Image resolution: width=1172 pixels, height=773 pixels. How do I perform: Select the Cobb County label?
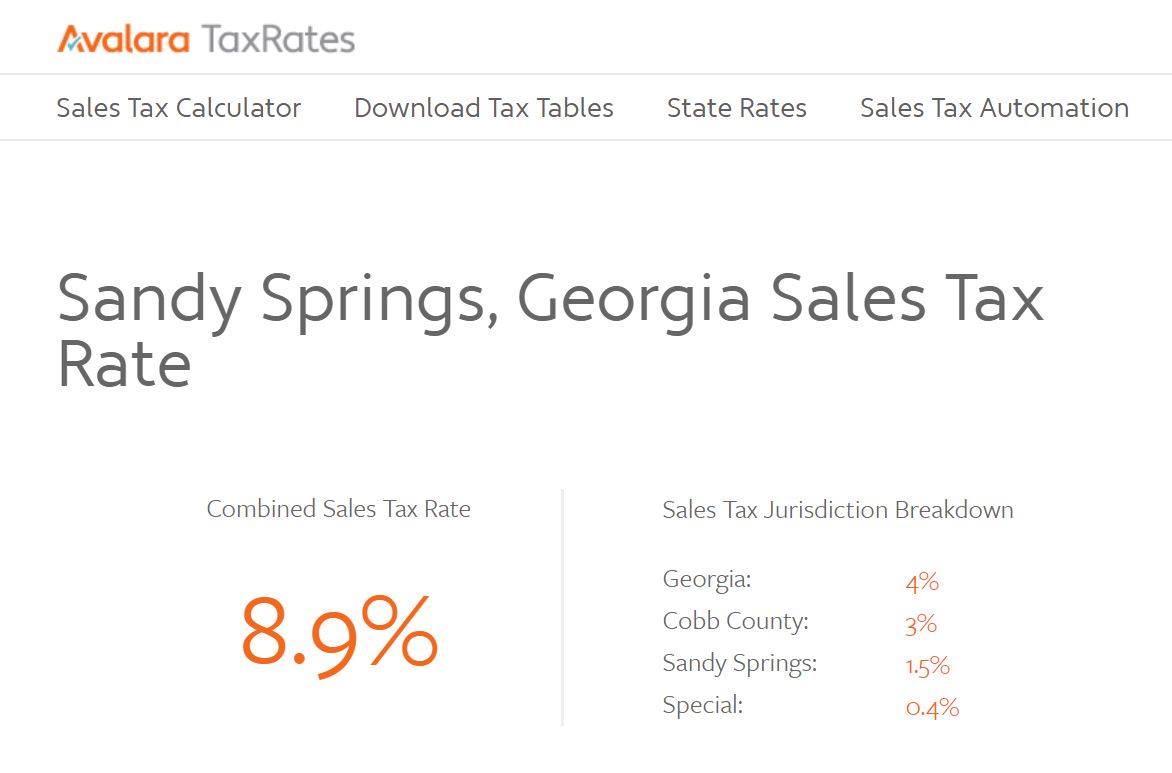735,621
